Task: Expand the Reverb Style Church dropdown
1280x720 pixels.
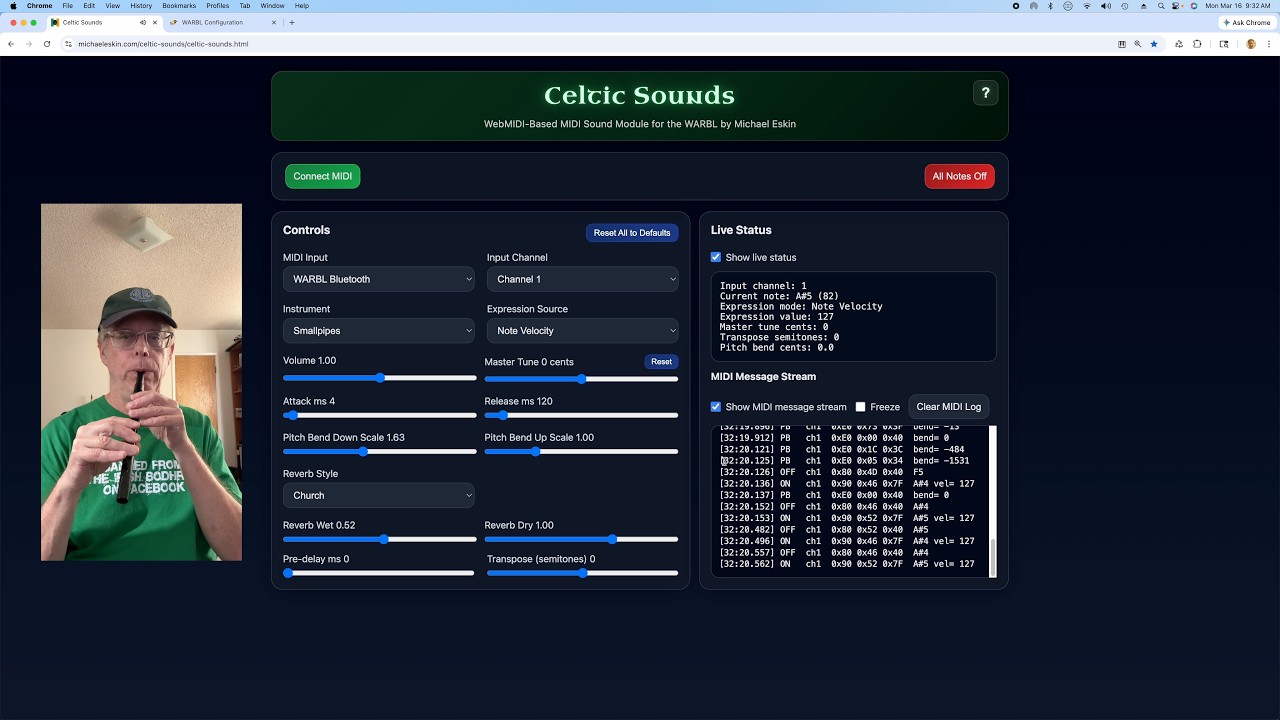Action: pyautogui.click(x=379, y=495)
